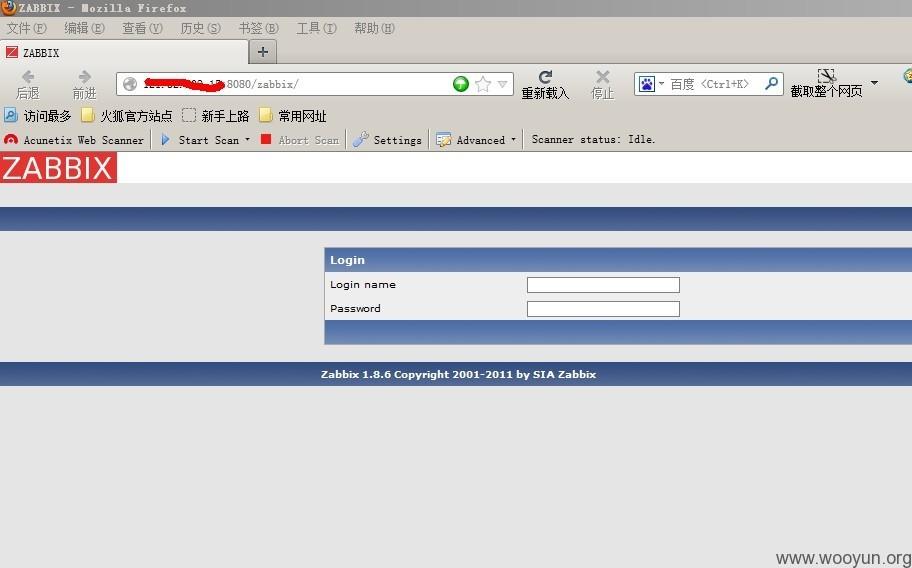Stop loading with the 停止 button

click(603, 84)
